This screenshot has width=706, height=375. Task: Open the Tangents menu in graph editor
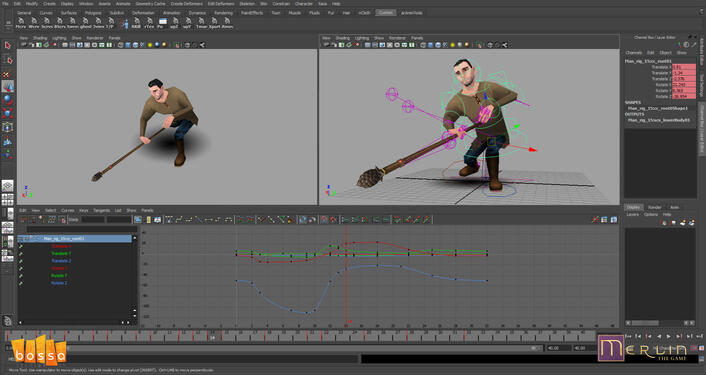pos(101,210)
